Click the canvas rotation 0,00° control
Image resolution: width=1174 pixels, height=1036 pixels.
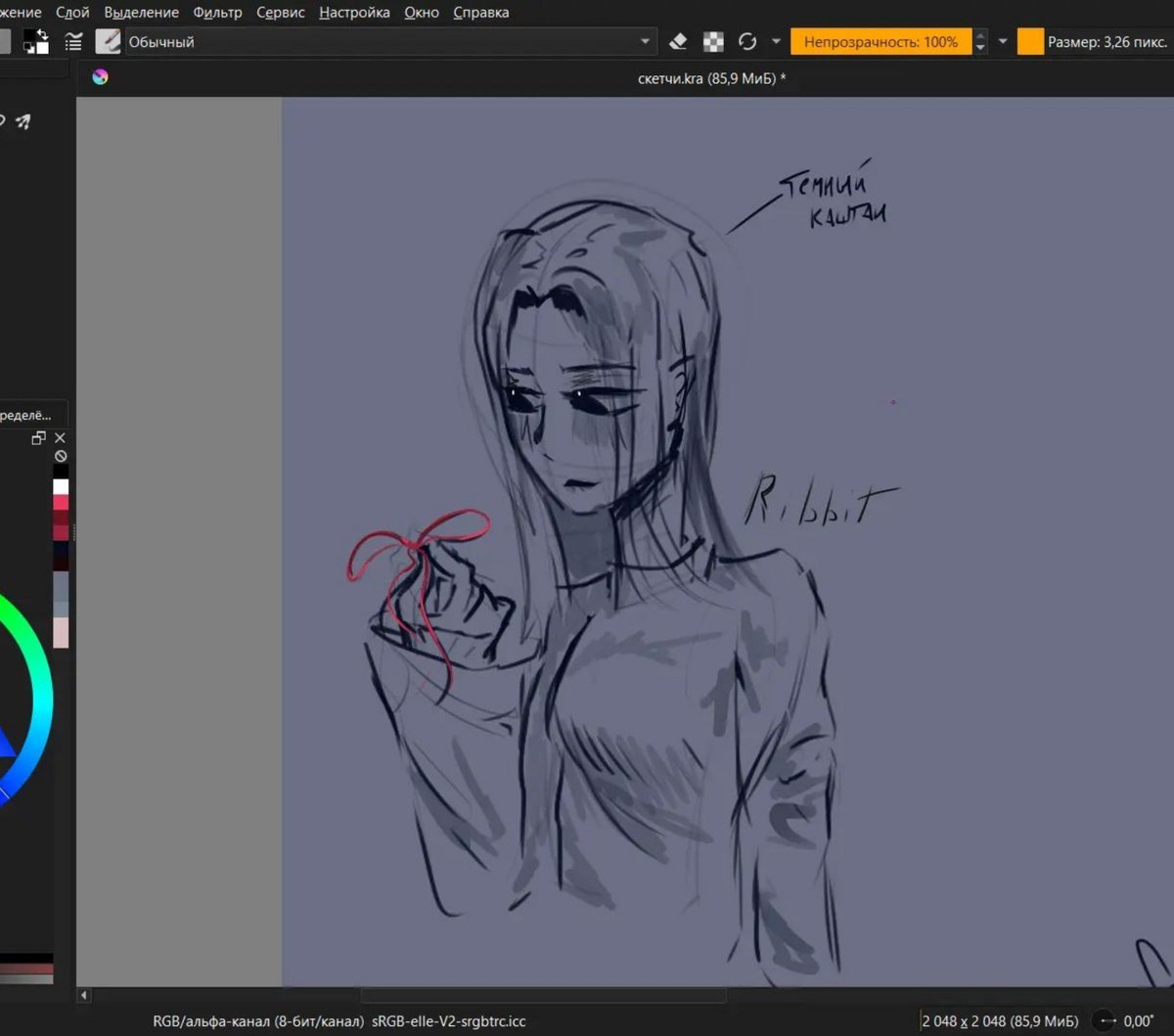click(x=1123, y=1021)
